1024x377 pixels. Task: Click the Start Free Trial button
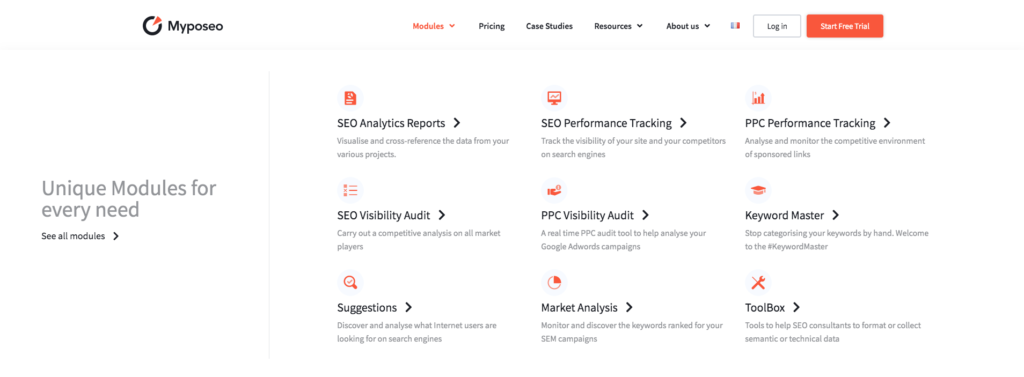844,26
